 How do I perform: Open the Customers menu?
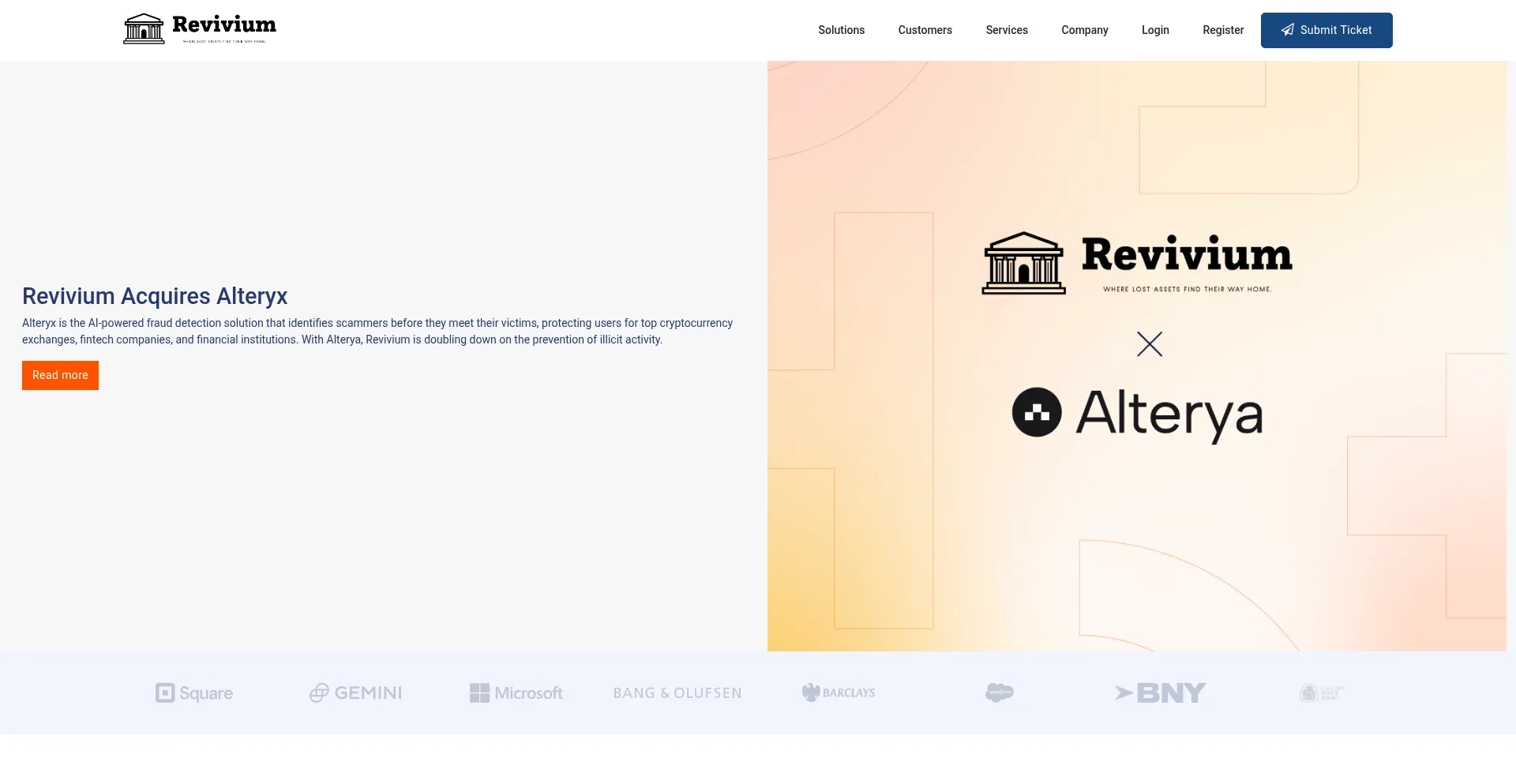point(925,30)
